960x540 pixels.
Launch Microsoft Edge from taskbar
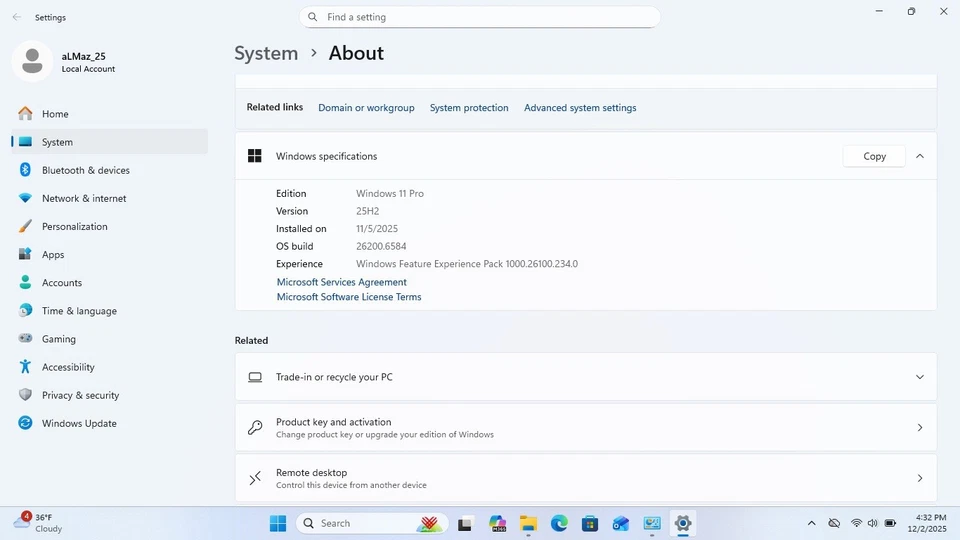(559, 523)
